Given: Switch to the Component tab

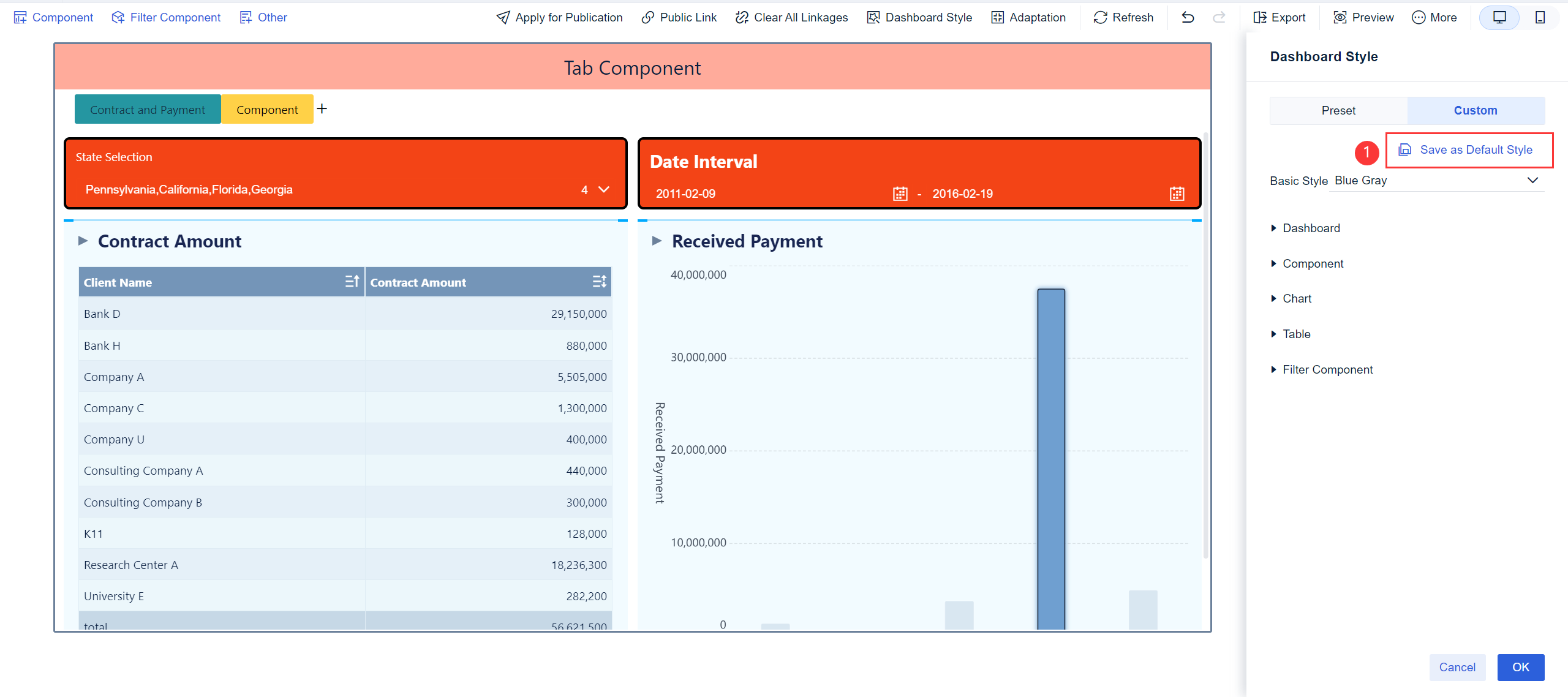Looking at the screenshot, I should click(x=267, y=109).
